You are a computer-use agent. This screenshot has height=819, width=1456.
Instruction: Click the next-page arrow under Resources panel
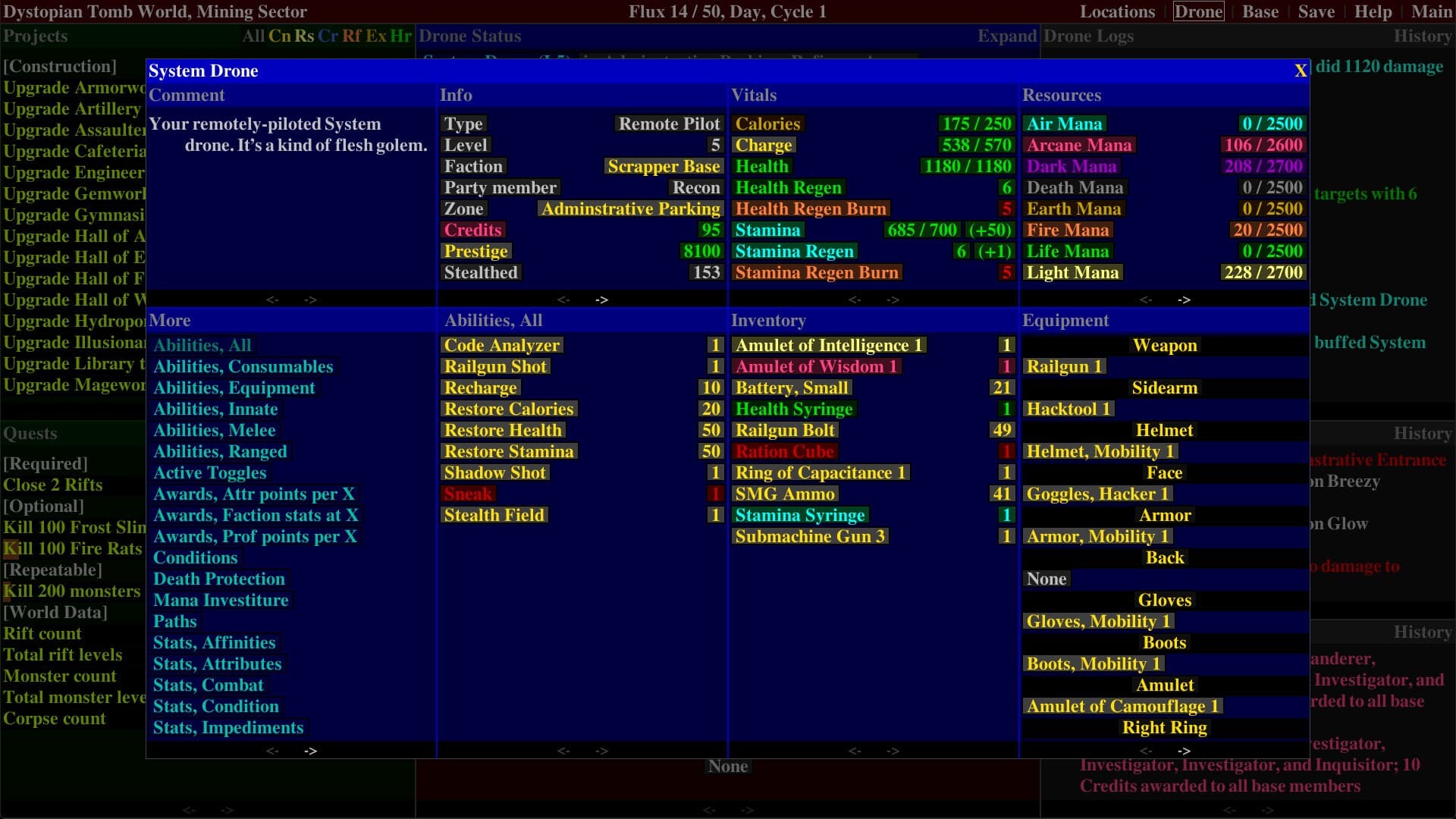point(1184,300)
